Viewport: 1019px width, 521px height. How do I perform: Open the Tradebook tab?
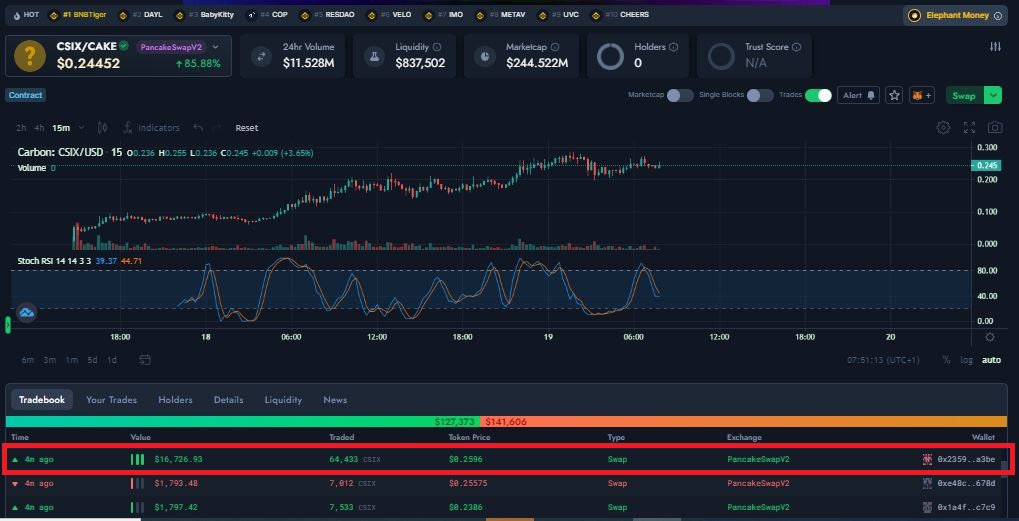42,400
